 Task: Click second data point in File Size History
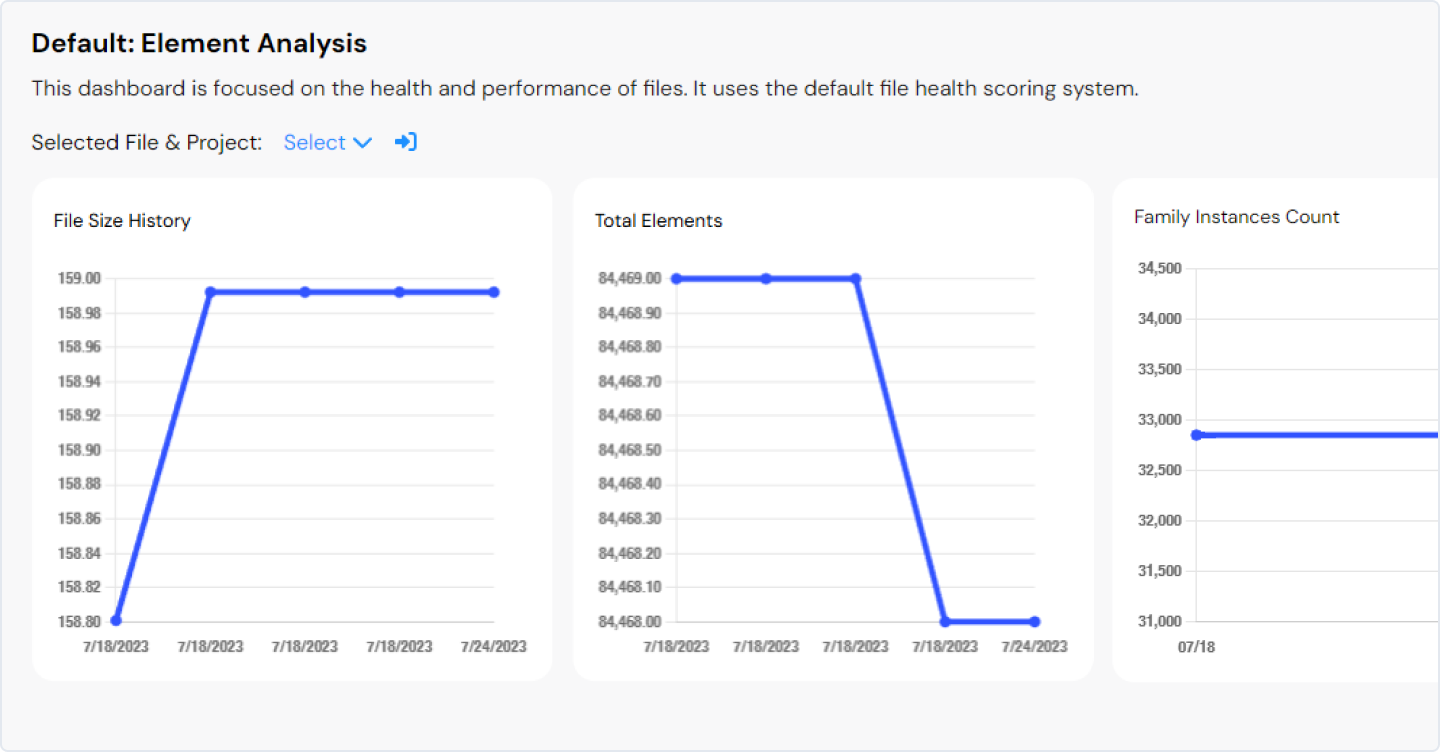pos(211,292)
